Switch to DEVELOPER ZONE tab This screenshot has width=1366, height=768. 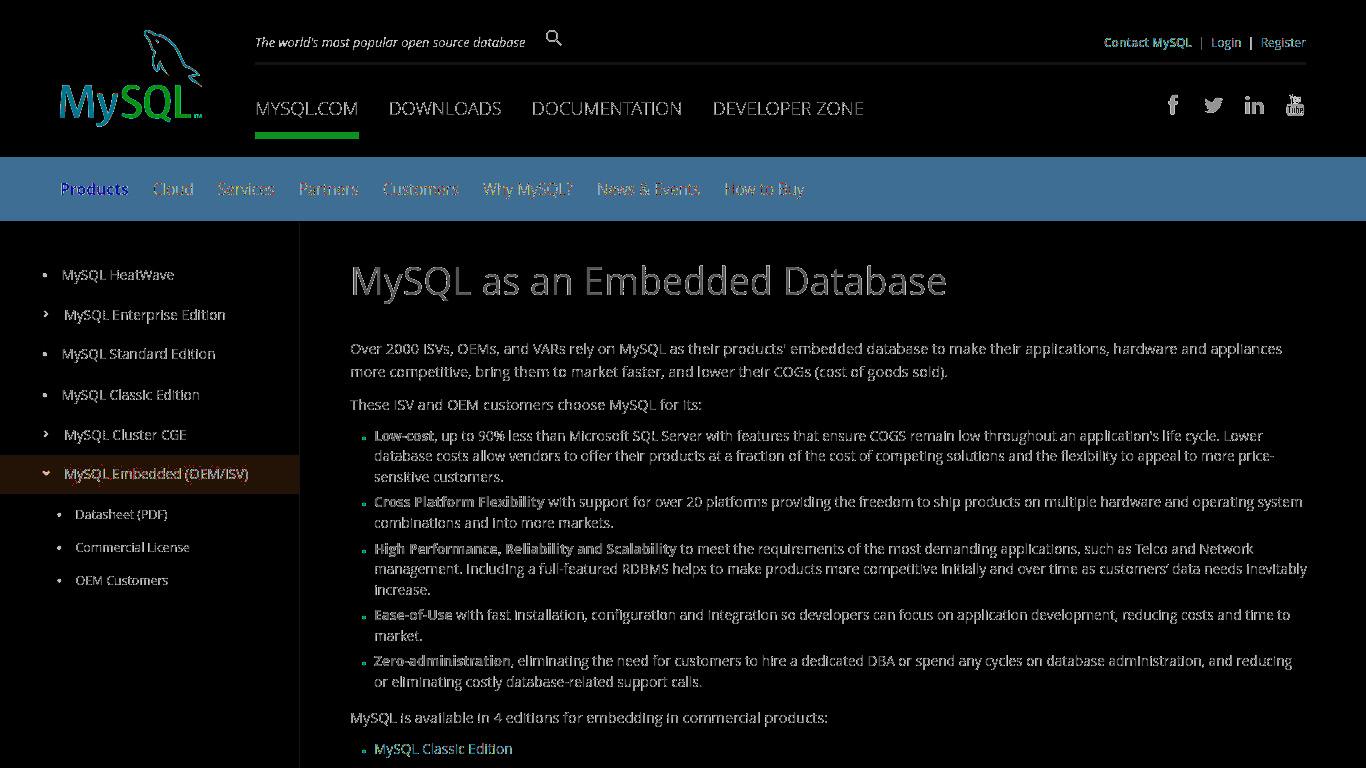788,108
